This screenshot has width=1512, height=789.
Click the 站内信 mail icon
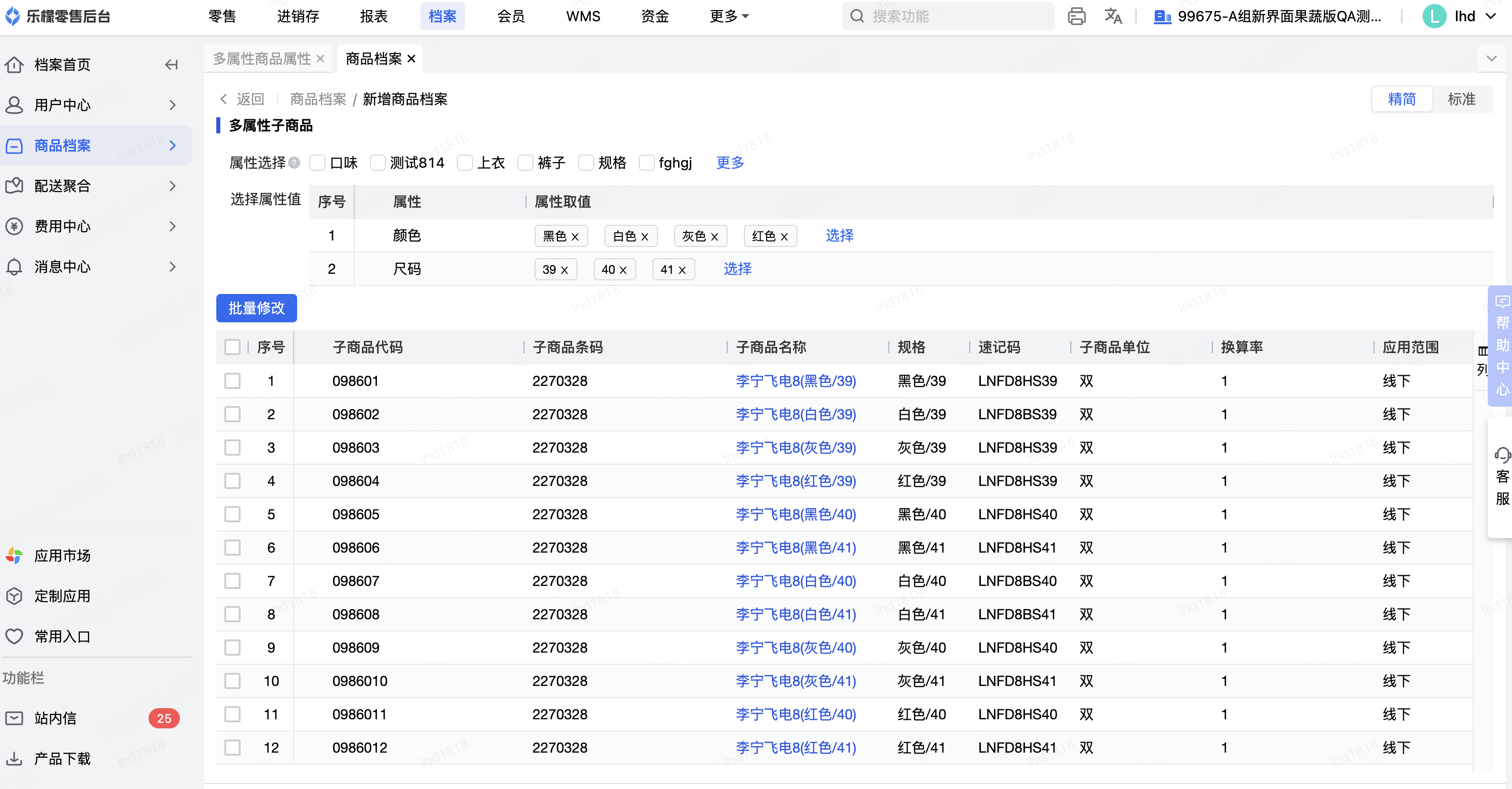click(x=14, y=718)
